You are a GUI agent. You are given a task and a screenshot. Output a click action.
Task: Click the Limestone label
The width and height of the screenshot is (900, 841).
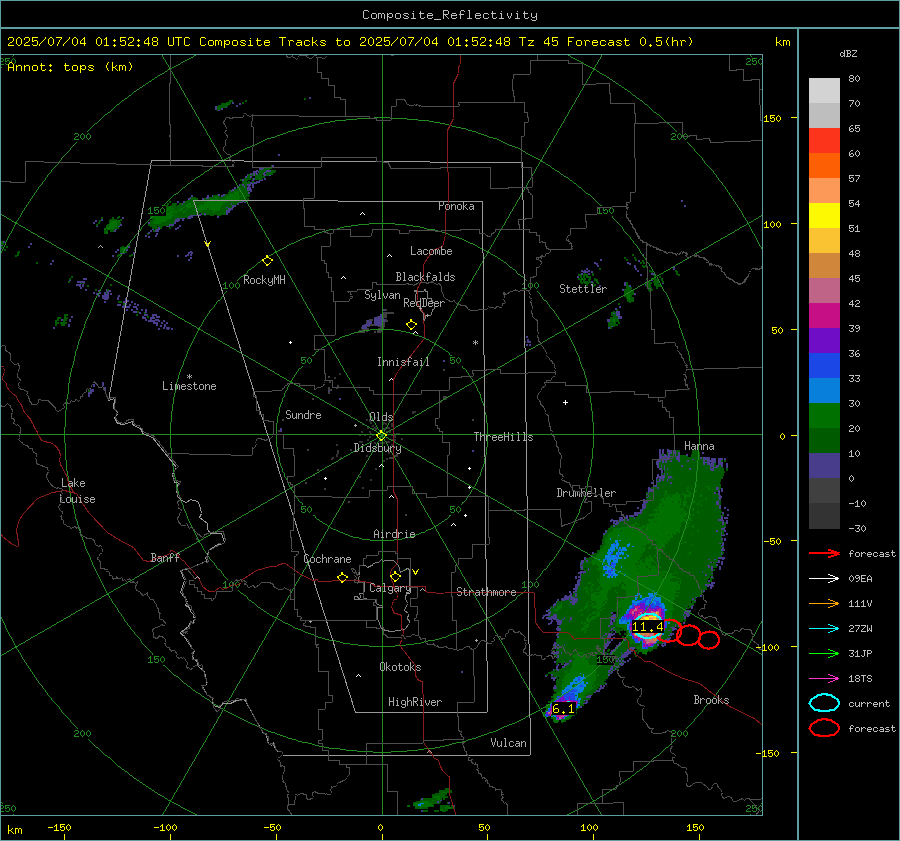coord(189,386)
